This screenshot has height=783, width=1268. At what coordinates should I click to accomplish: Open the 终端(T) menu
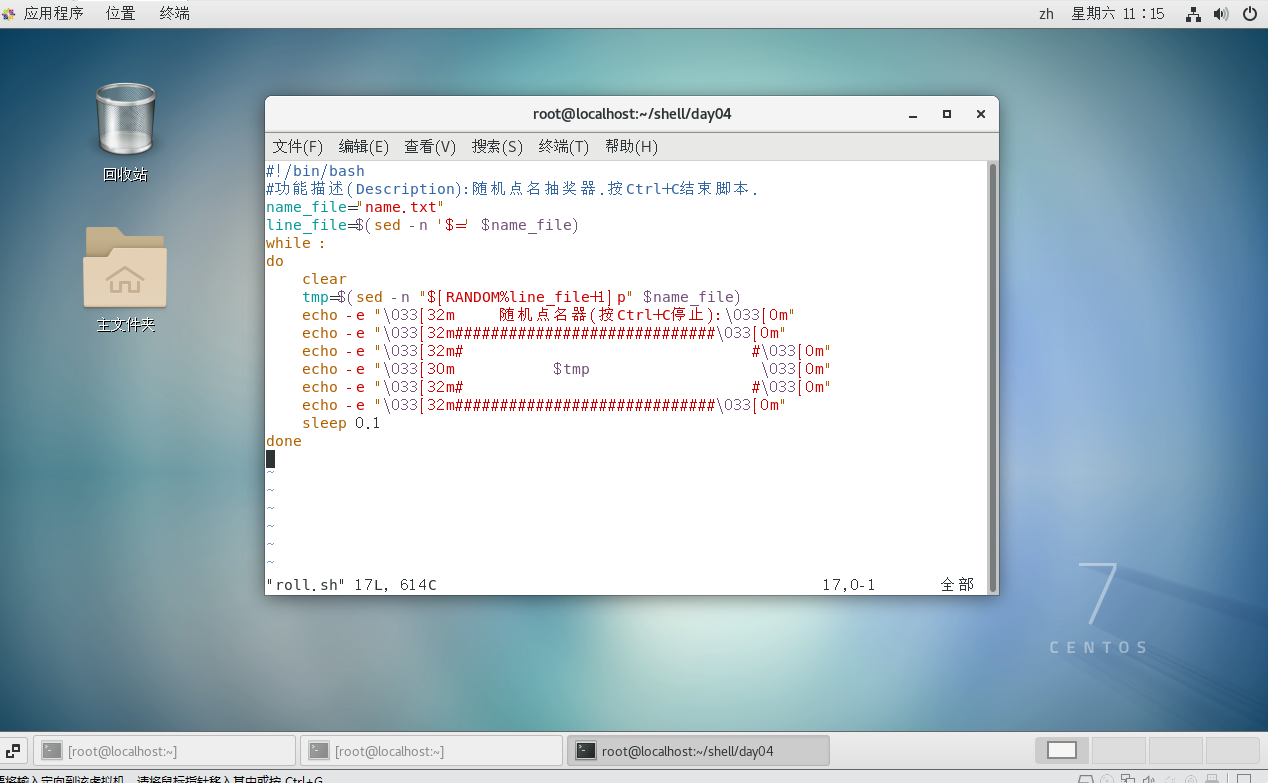(x=564, y=147)
